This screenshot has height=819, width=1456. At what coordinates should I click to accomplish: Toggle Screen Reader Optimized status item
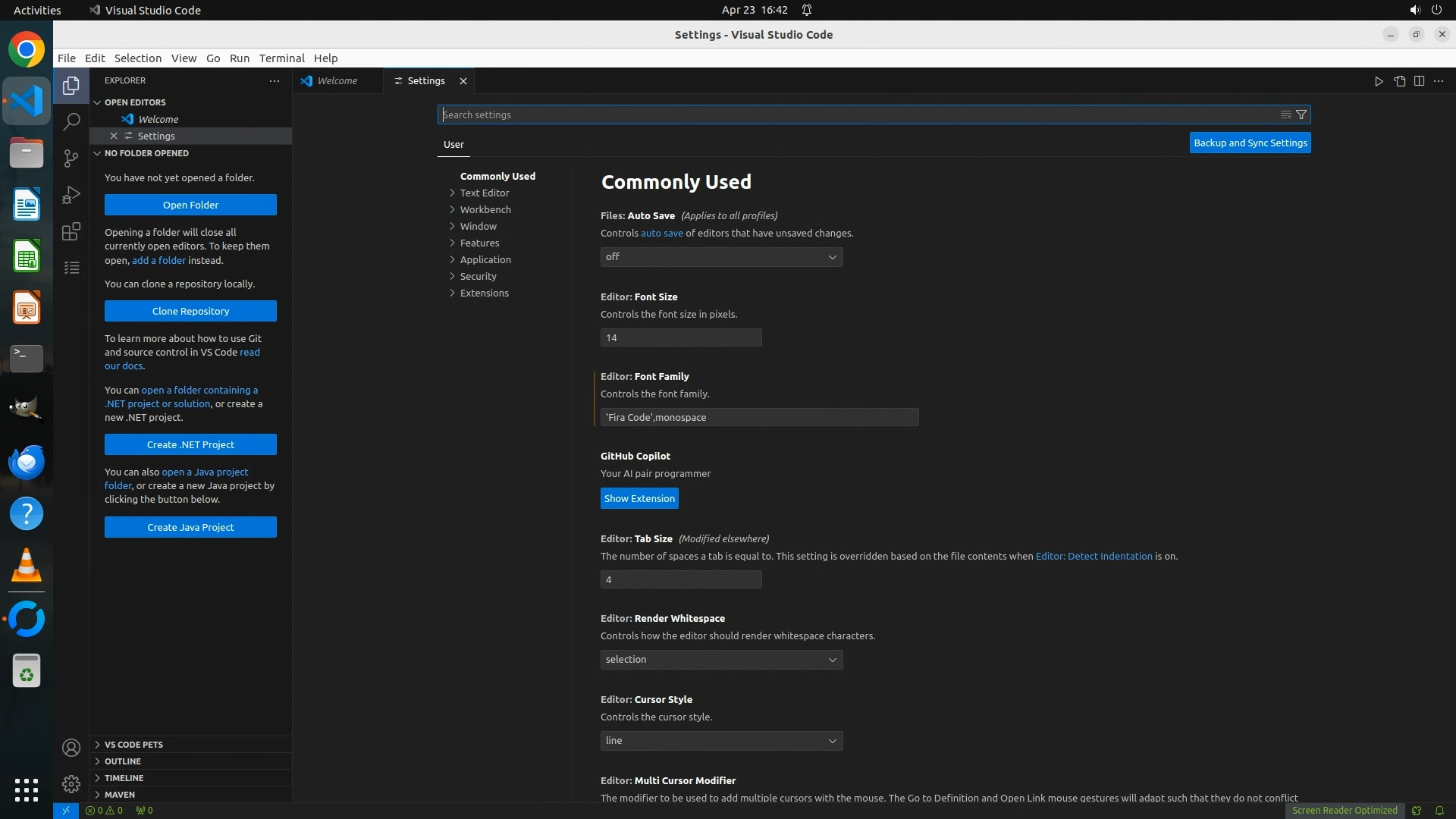click(x=1344, y=810)
